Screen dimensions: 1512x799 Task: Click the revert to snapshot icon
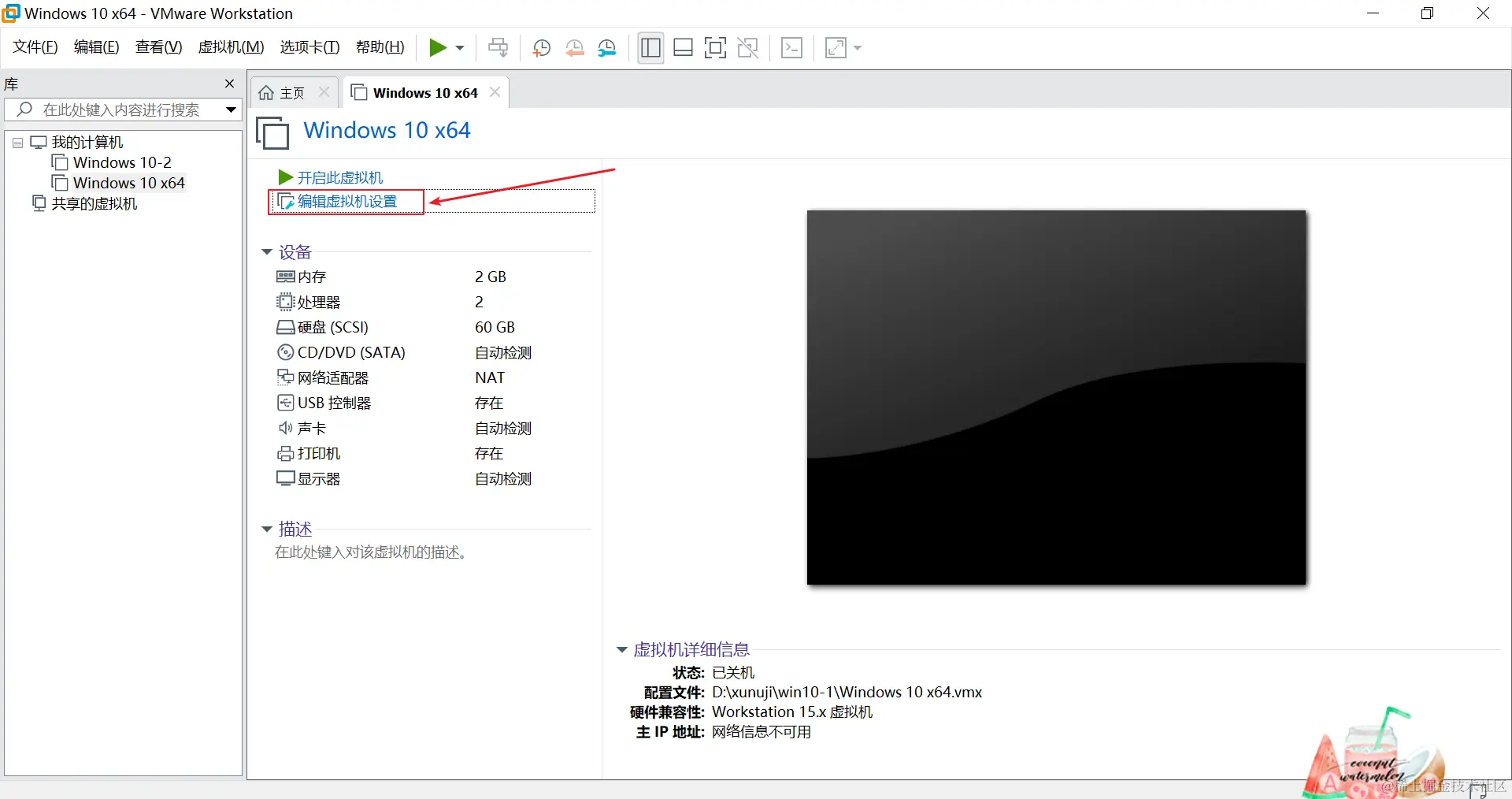click(575, 48)
